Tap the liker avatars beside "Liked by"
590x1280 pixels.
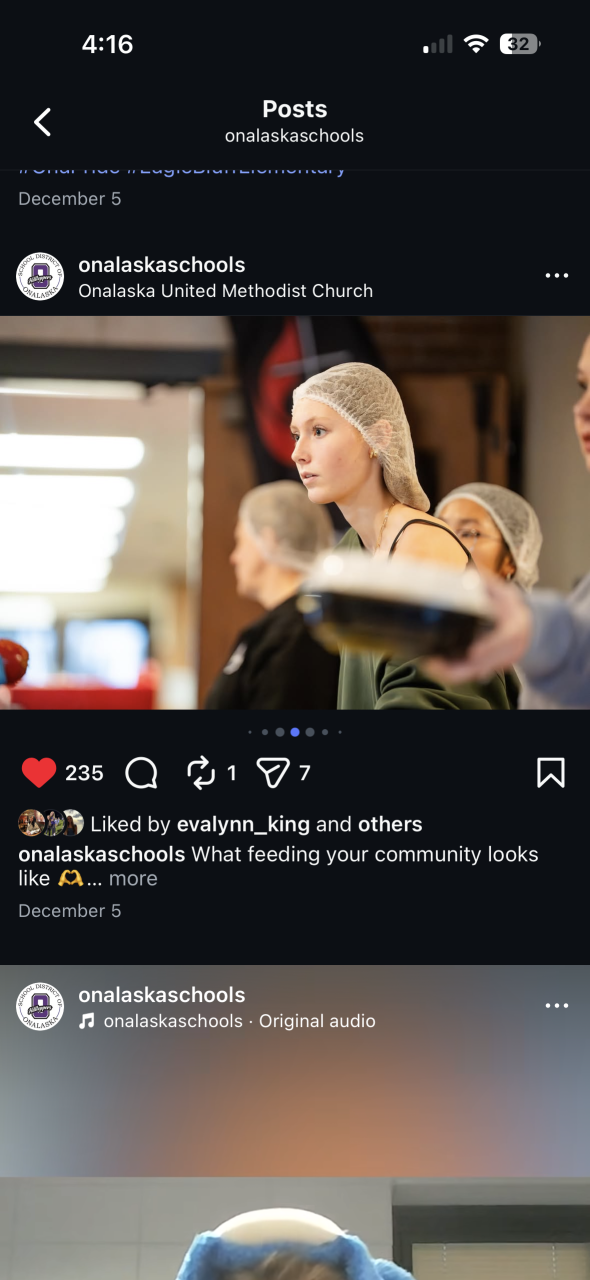point(51,823)
